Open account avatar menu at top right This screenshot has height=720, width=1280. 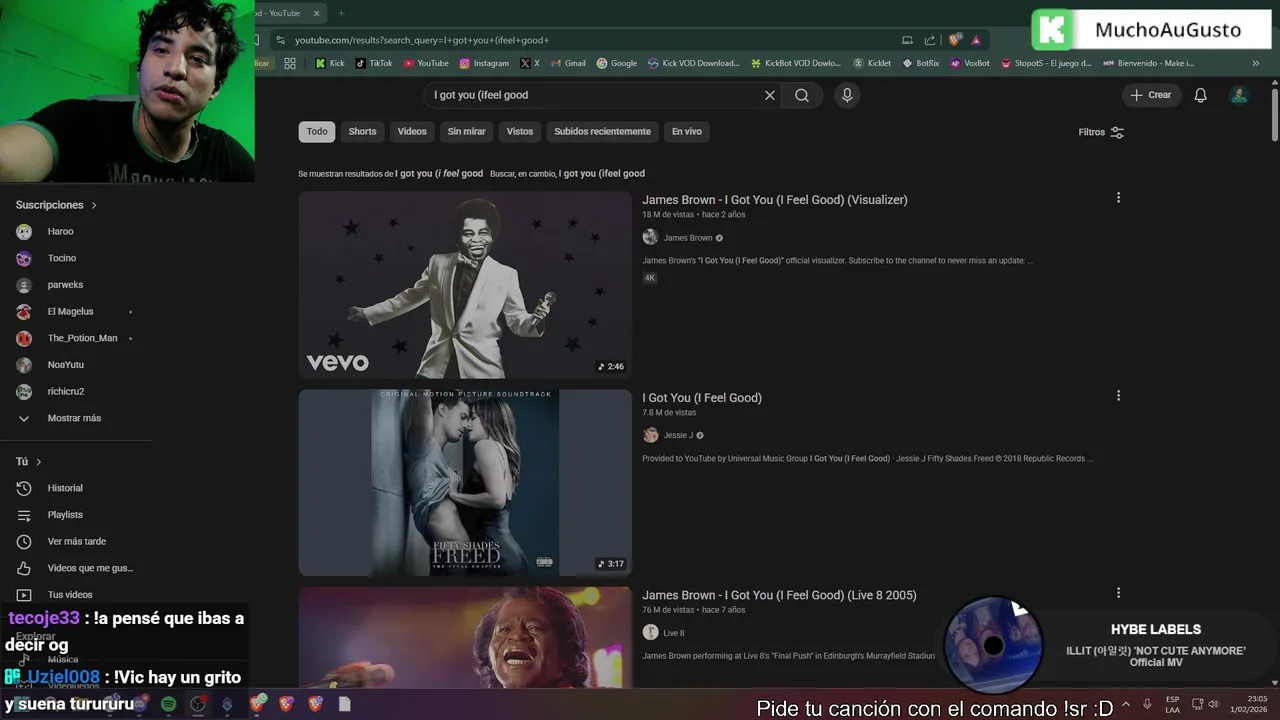coord(1239,95)
